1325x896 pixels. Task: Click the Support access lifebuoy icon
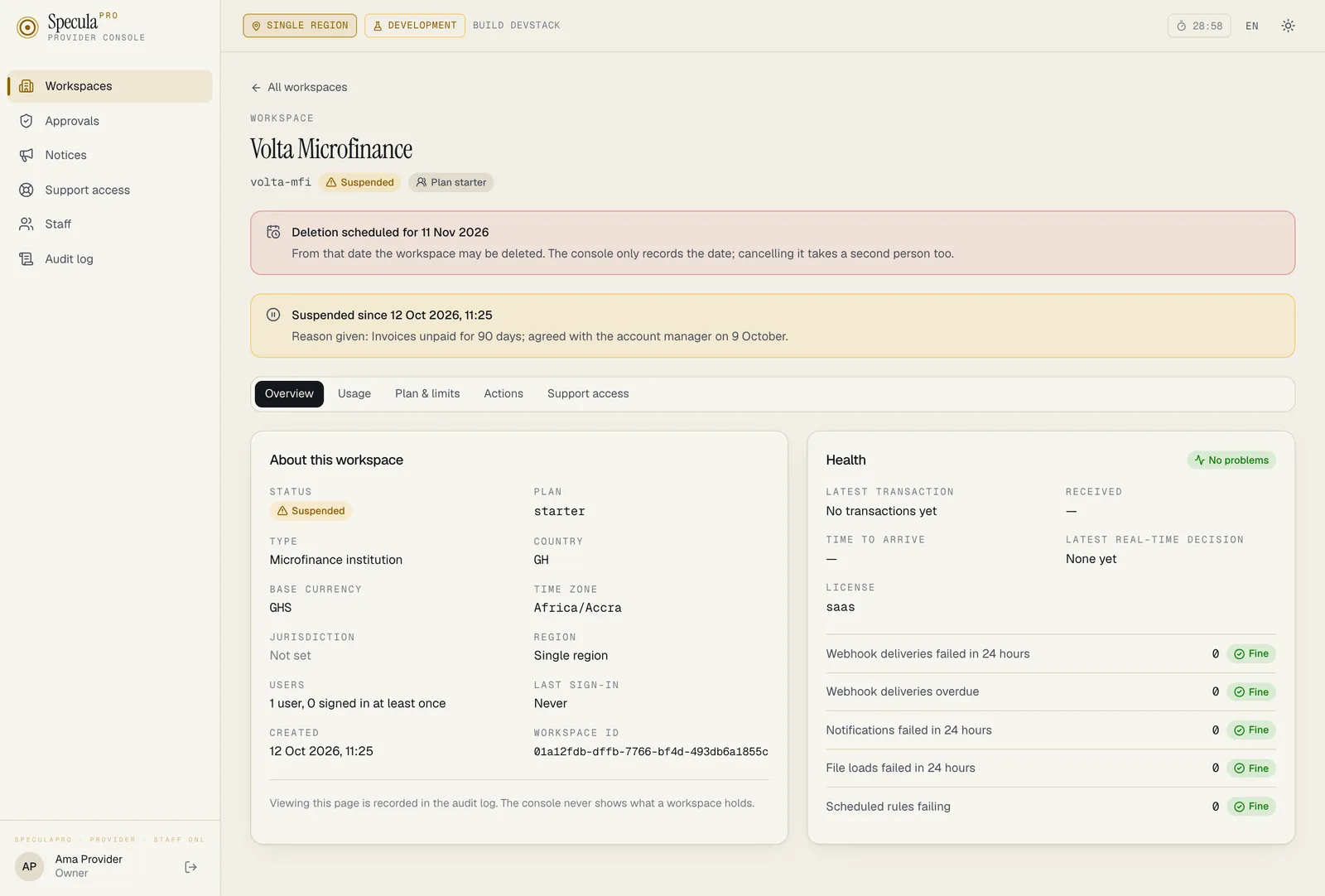[x=26, y=190]
